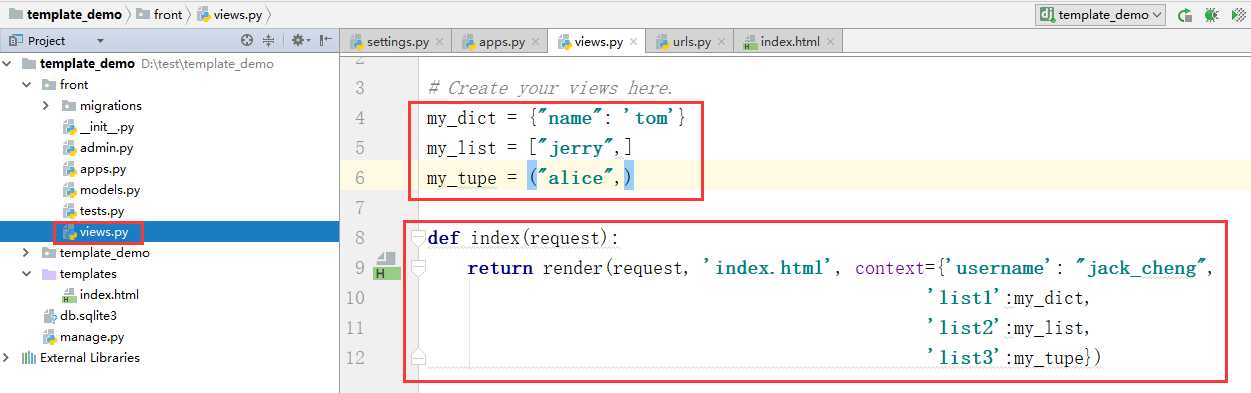The height and width of the screenshot is (393, 1251).
Task: Click the Run button in top toolbar
Action: click(x=1185, y=14)
